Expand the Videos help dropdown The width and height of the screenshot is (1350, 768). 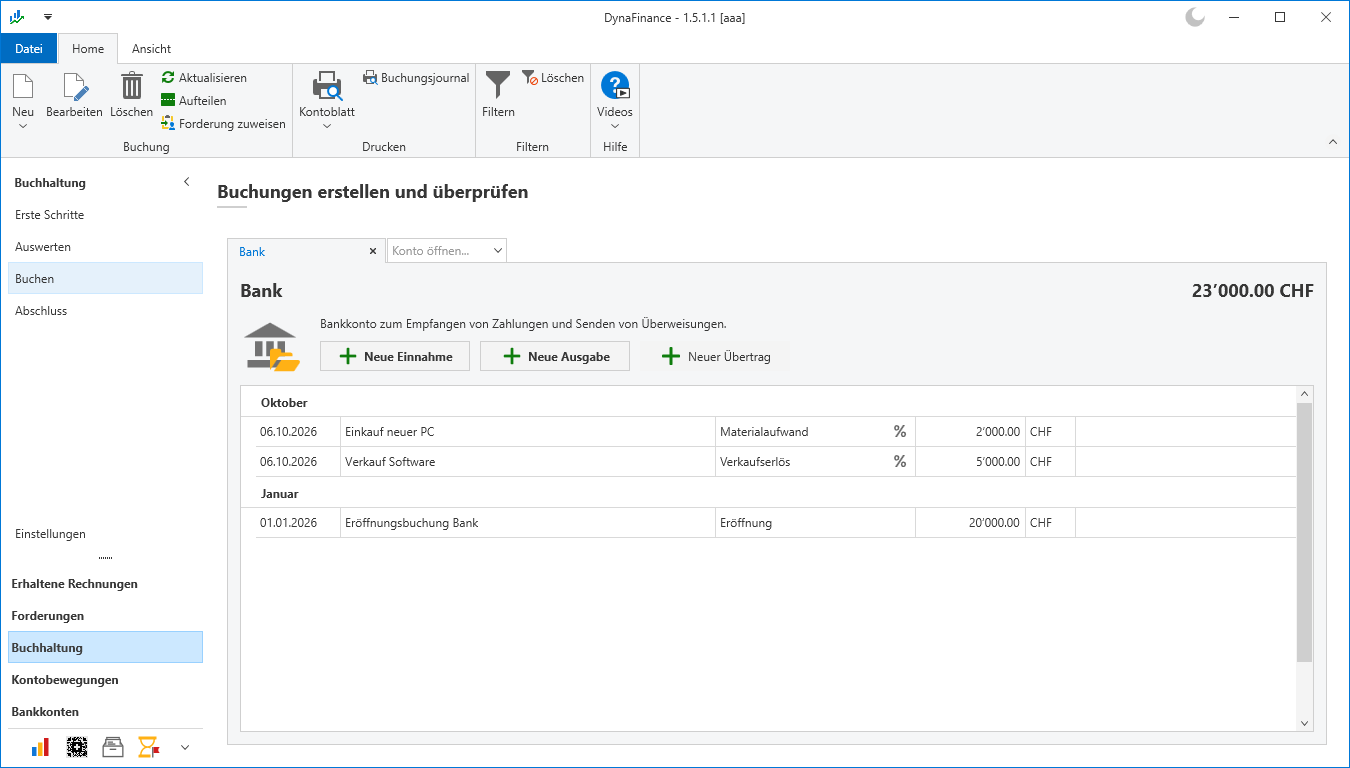(615, 126)
